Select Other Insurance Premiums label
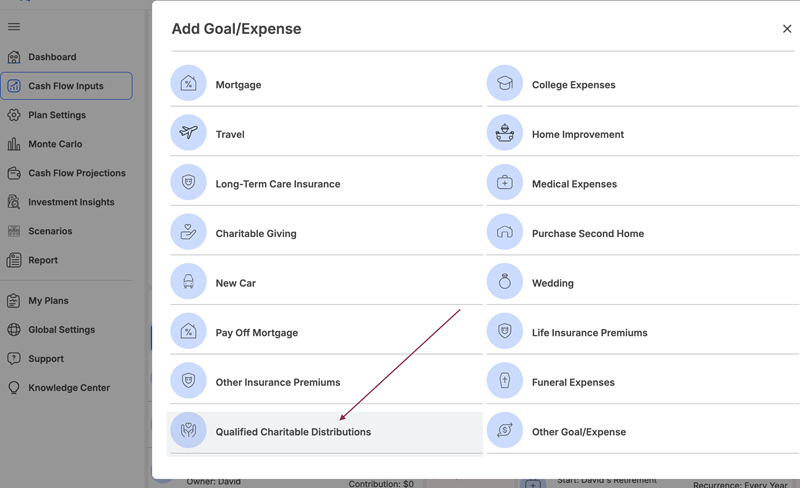The image size is (800, 489). (x=278, y=382)
